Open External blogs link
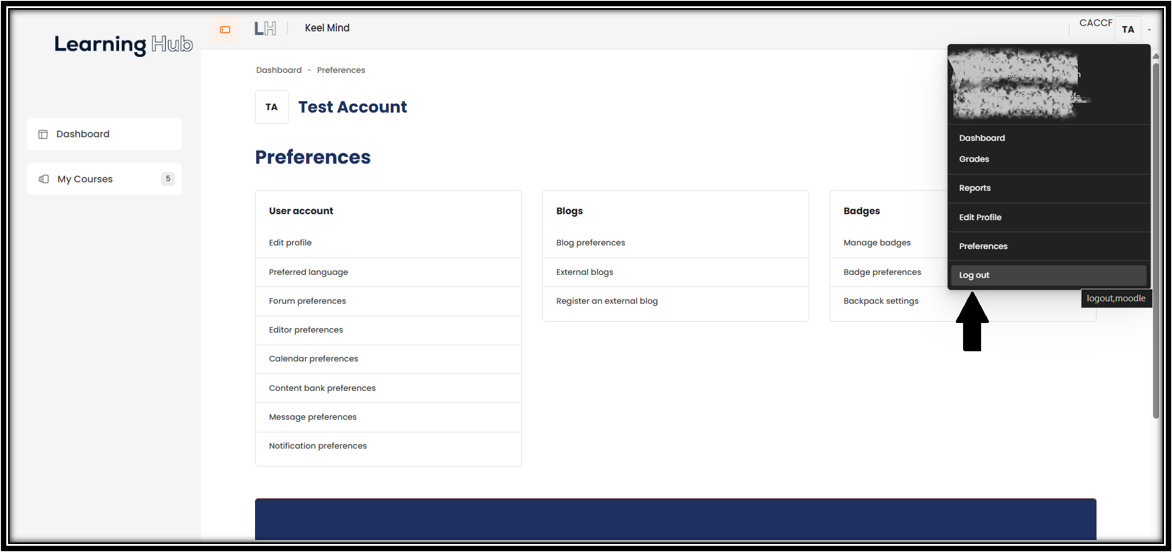This screenshot has height=552, width=1172. click(585, 272)
